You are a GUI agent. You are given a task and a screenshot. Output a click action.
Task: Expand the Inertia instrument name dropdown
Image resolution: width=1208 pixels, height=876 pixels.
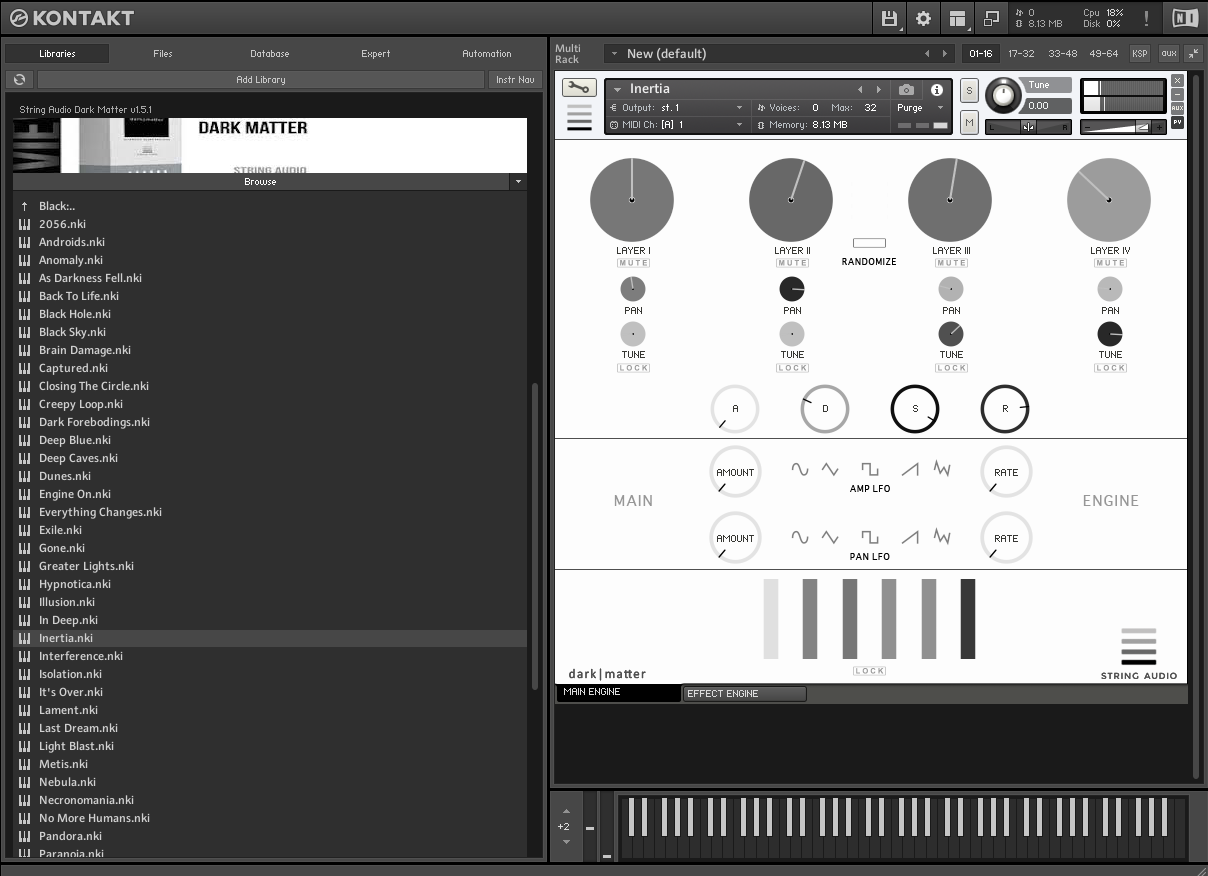coord(618,90)
